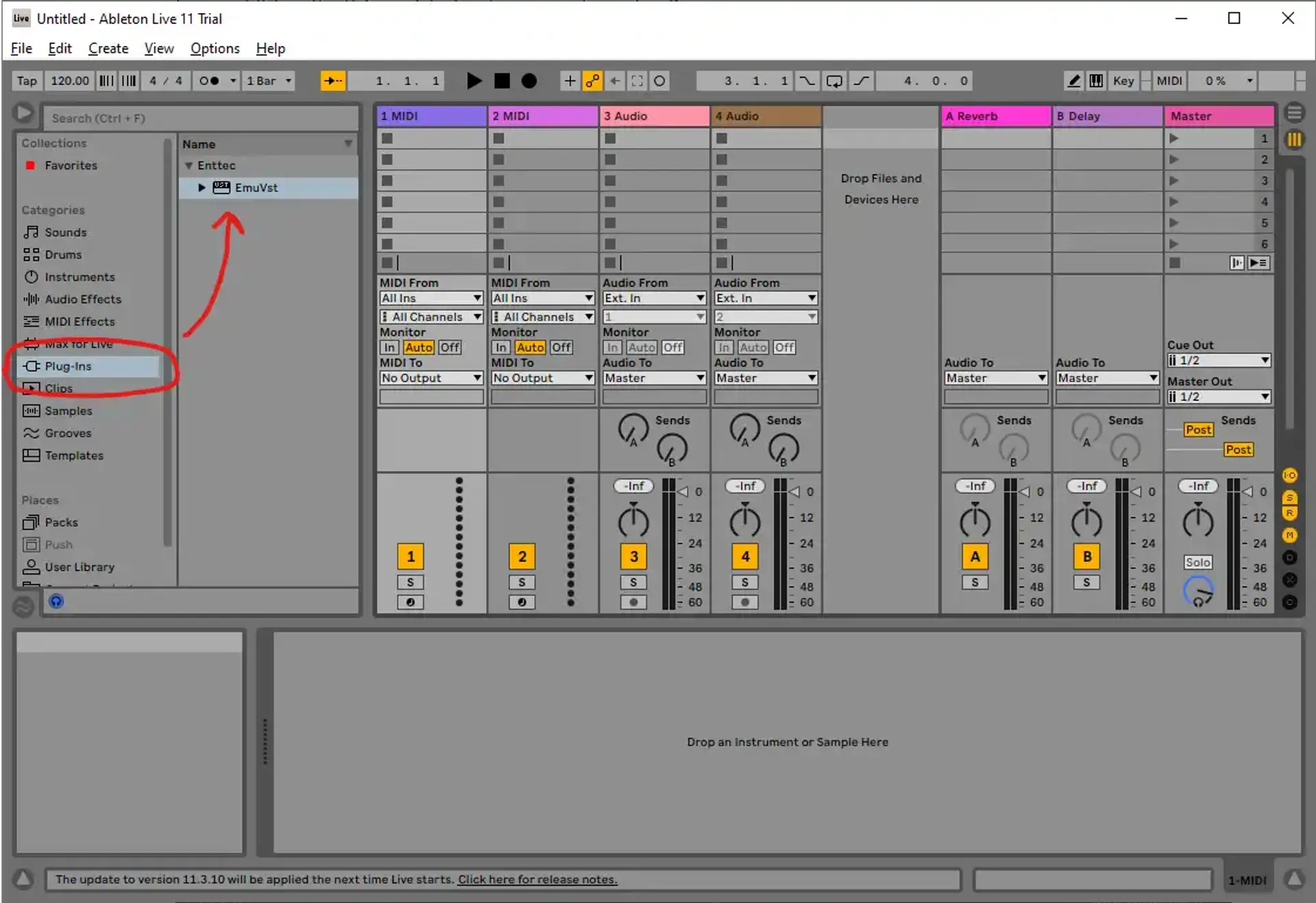
Task: Solo track 1 MIDI
Action: click(410, 582)
